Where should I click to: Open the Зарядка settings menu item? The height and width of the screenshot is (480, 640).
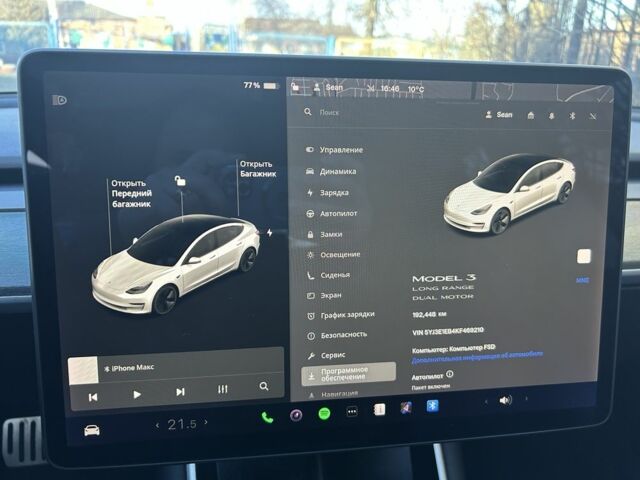[334, 192]
